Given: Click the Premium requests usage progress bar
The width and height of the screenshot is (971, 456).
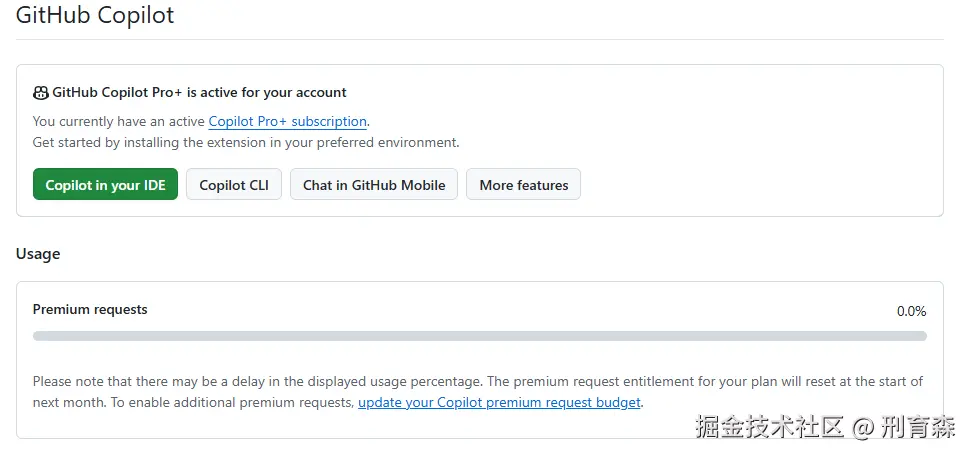Looking at the screenshot, I should [x=479, y=336].
